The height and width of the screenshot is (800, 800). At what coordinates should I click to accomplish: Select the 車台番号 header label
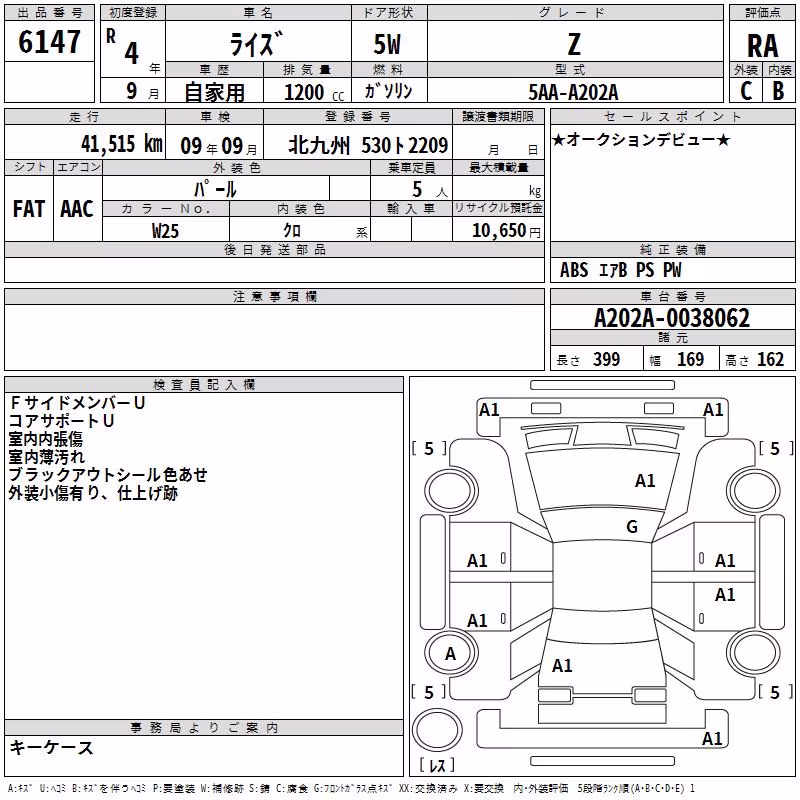tap(673, 296)
